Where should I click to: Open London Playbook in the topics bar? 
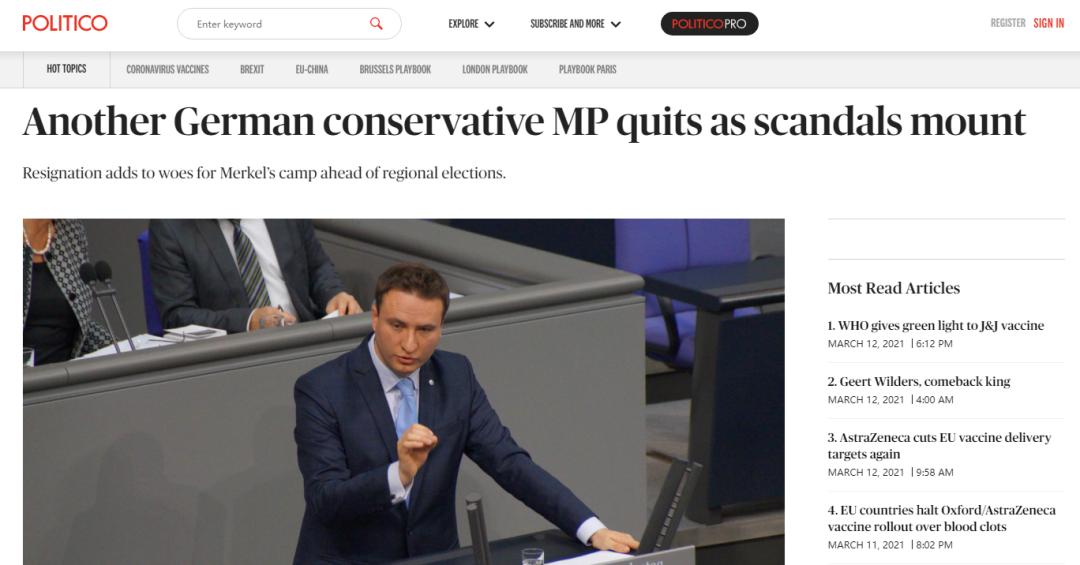[495, 70]
